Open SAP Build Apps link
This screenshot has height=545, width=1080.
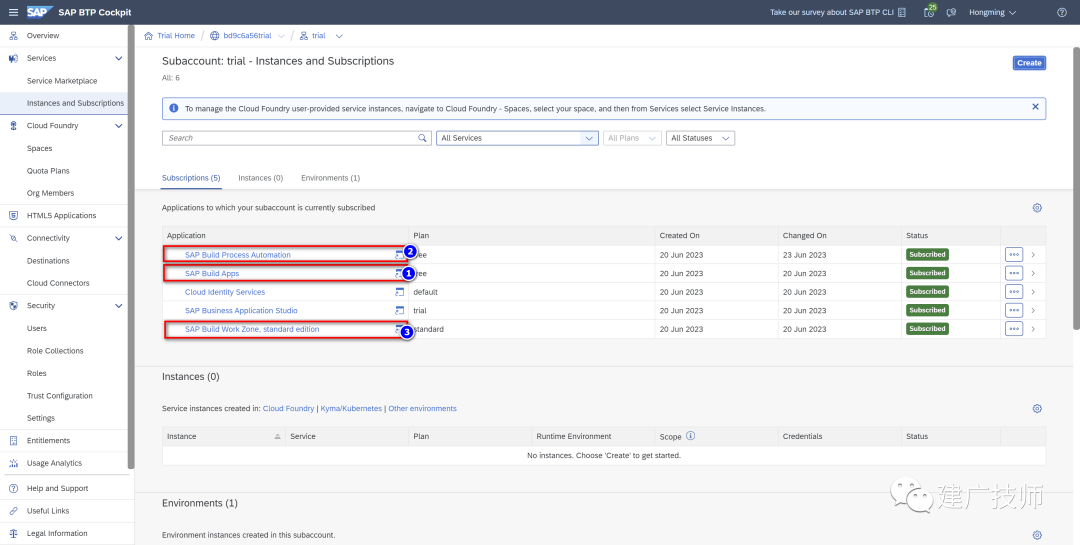[212, 274]
